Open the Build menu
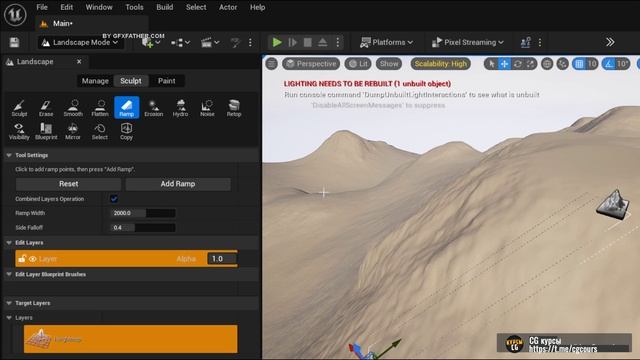 coord(164,7)
